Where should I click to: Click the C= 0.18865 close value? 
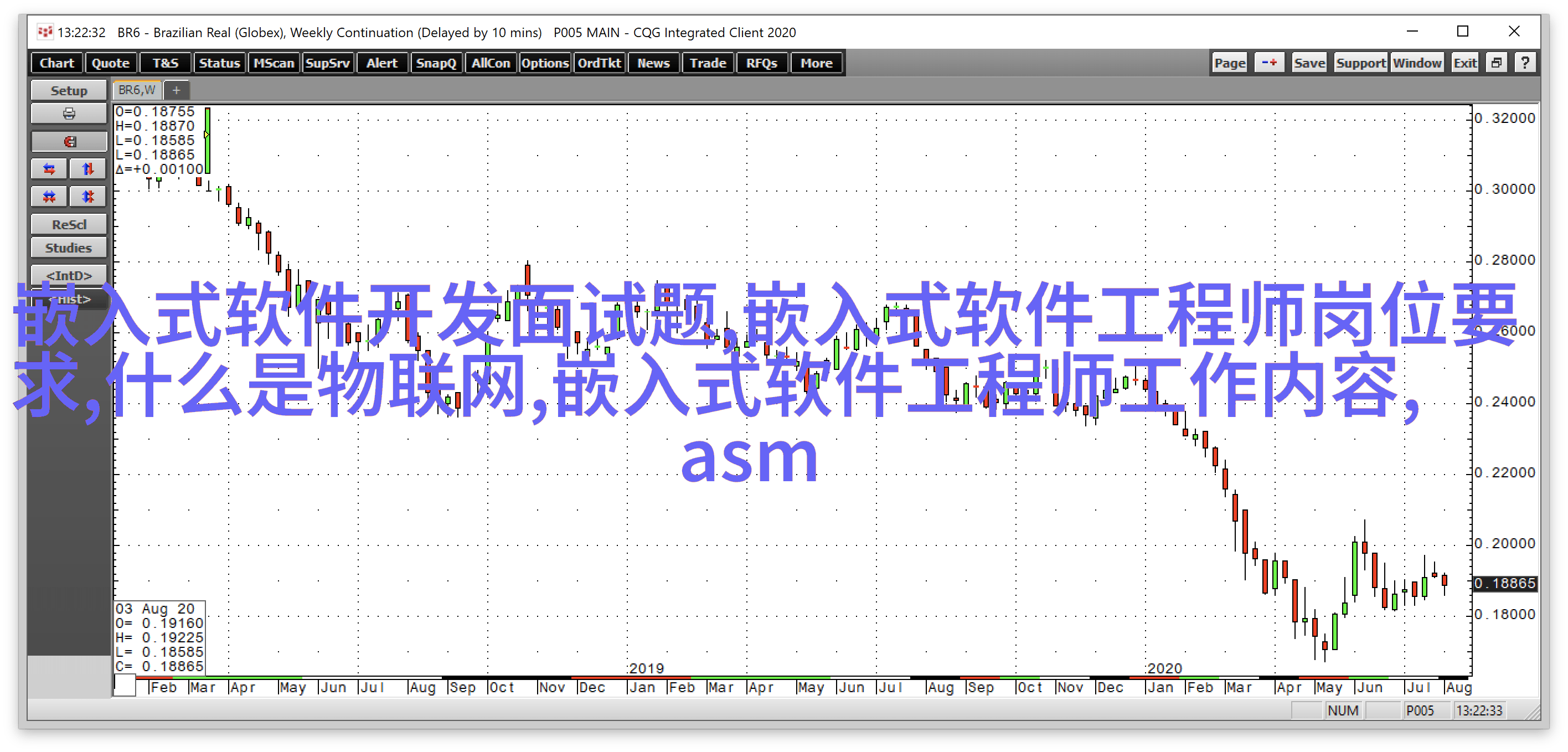click(x=159, y=666)
